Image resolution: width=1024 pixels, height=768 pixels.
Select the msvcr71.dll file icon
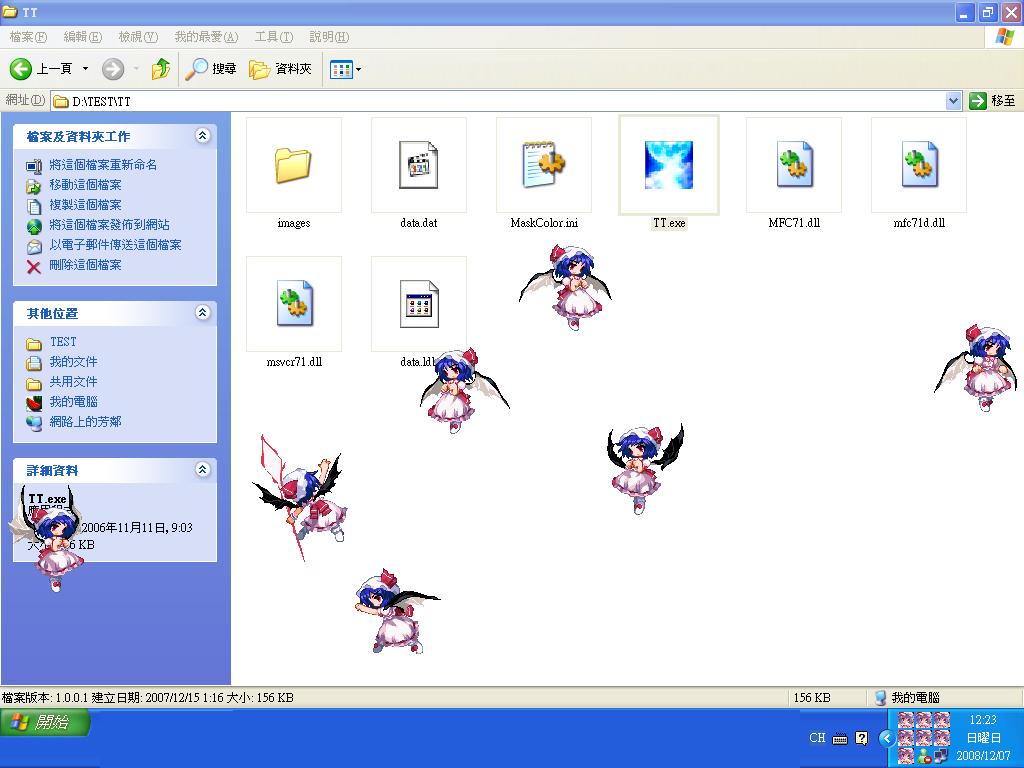coord(293,304)
